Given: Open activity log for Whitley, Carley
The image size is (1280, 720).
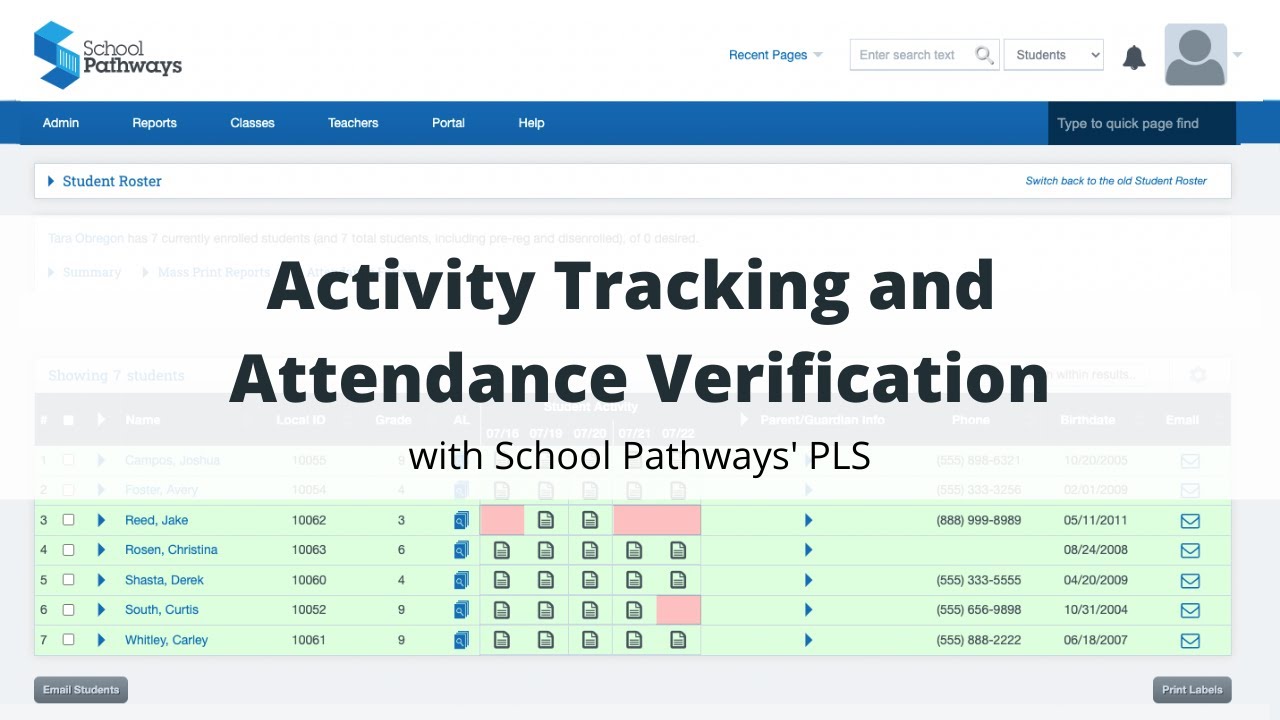Looking at the screenshot, I should tap(461, 640).
